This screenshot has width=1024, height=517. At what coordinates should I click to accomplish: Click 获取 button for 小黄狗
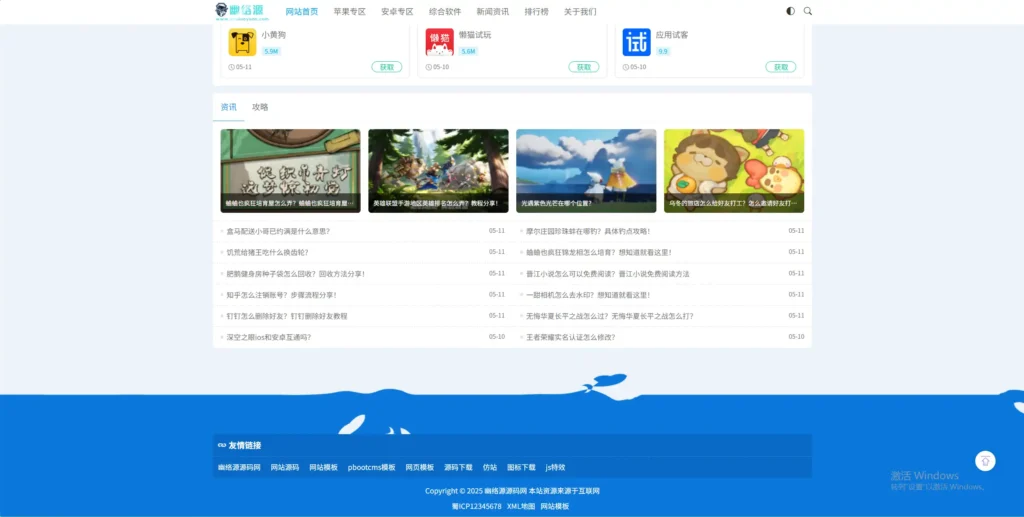click(x=387, y=67)
